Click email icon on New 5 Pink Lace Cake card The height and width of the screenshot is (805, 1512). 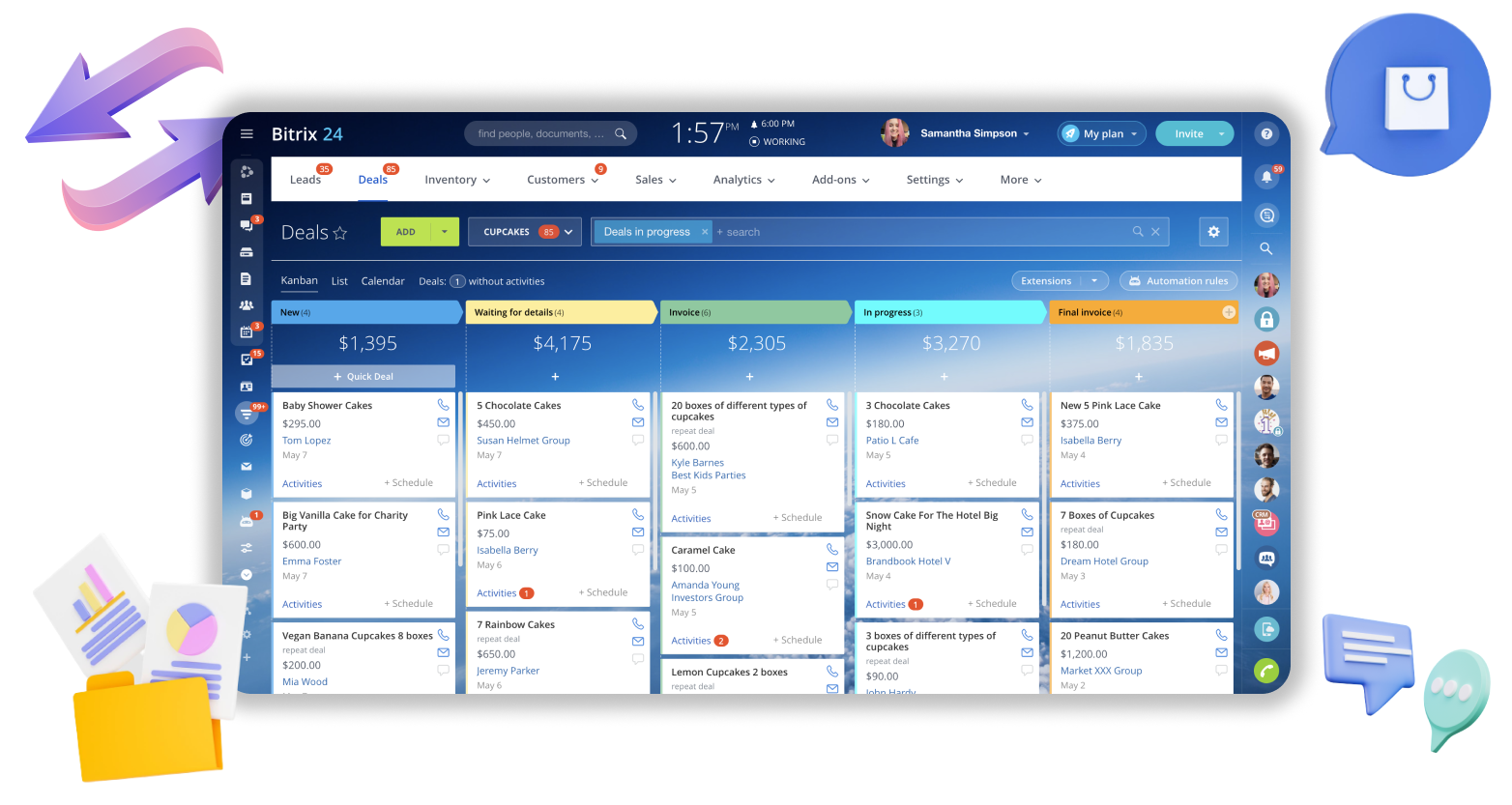[x=1222, y=422]
